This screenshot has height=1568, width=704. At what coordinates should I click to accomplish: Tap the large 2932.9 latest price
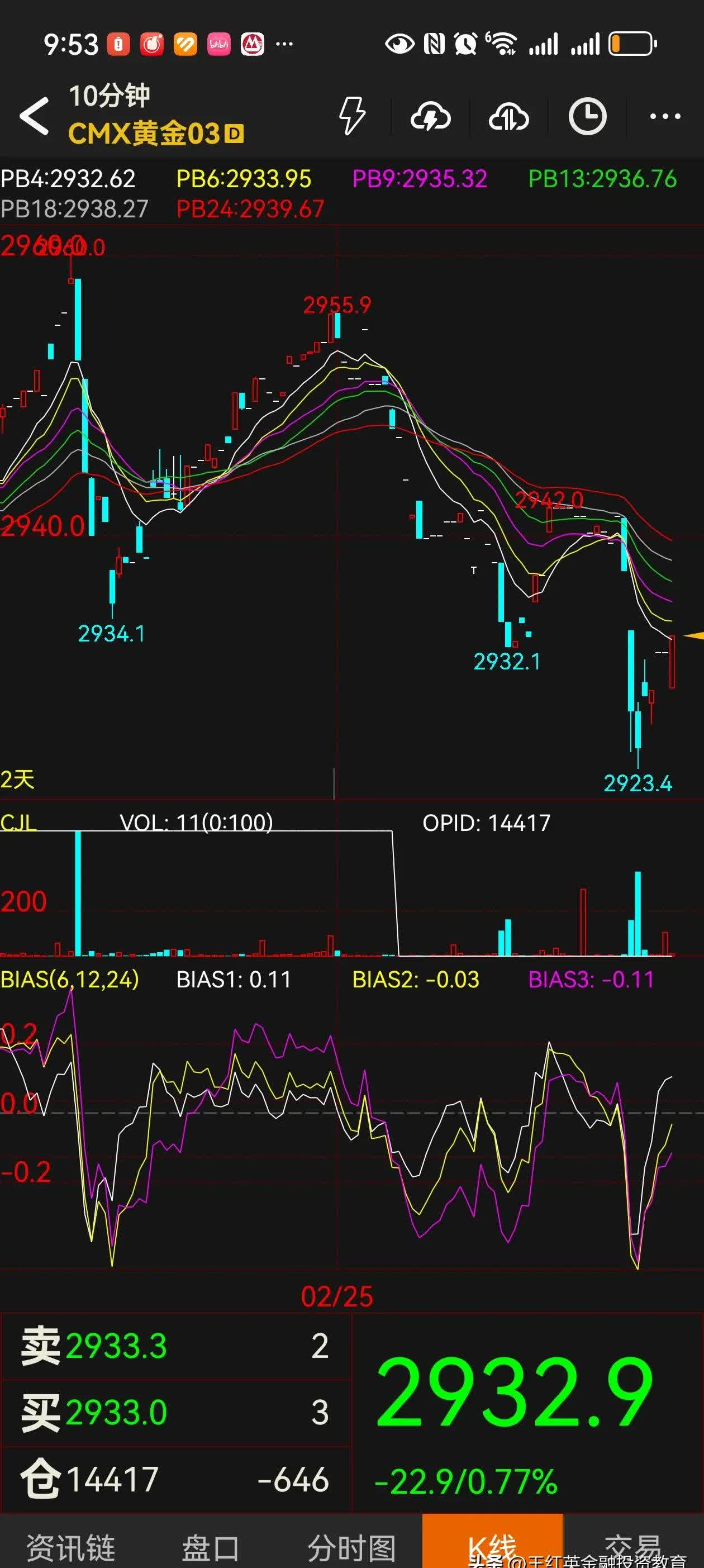click(x=515, y=1392)
